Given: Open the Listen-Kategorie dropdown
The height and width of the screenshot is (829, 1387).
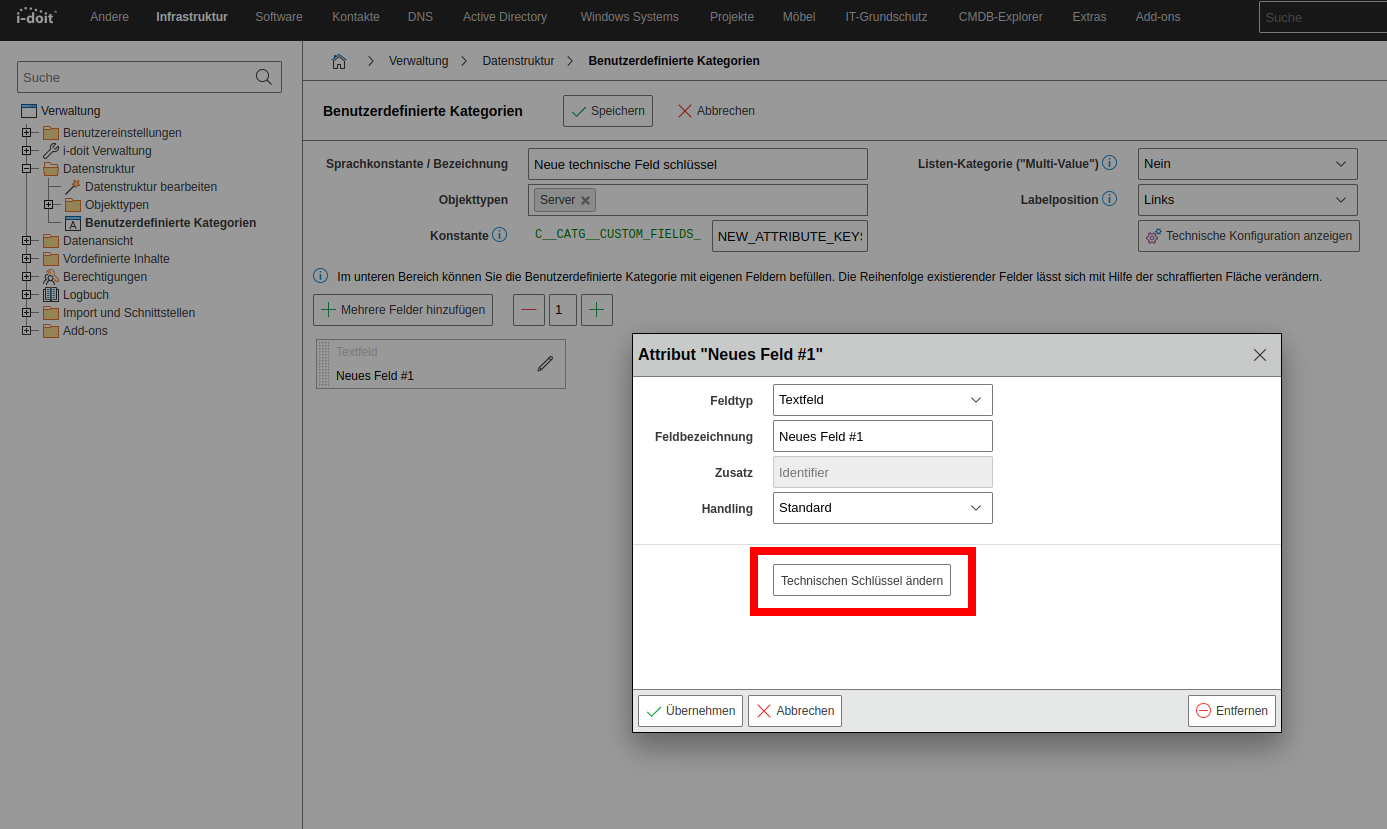Looking at the screenshot, I should pyautogui.click(x=1248, y=164).
